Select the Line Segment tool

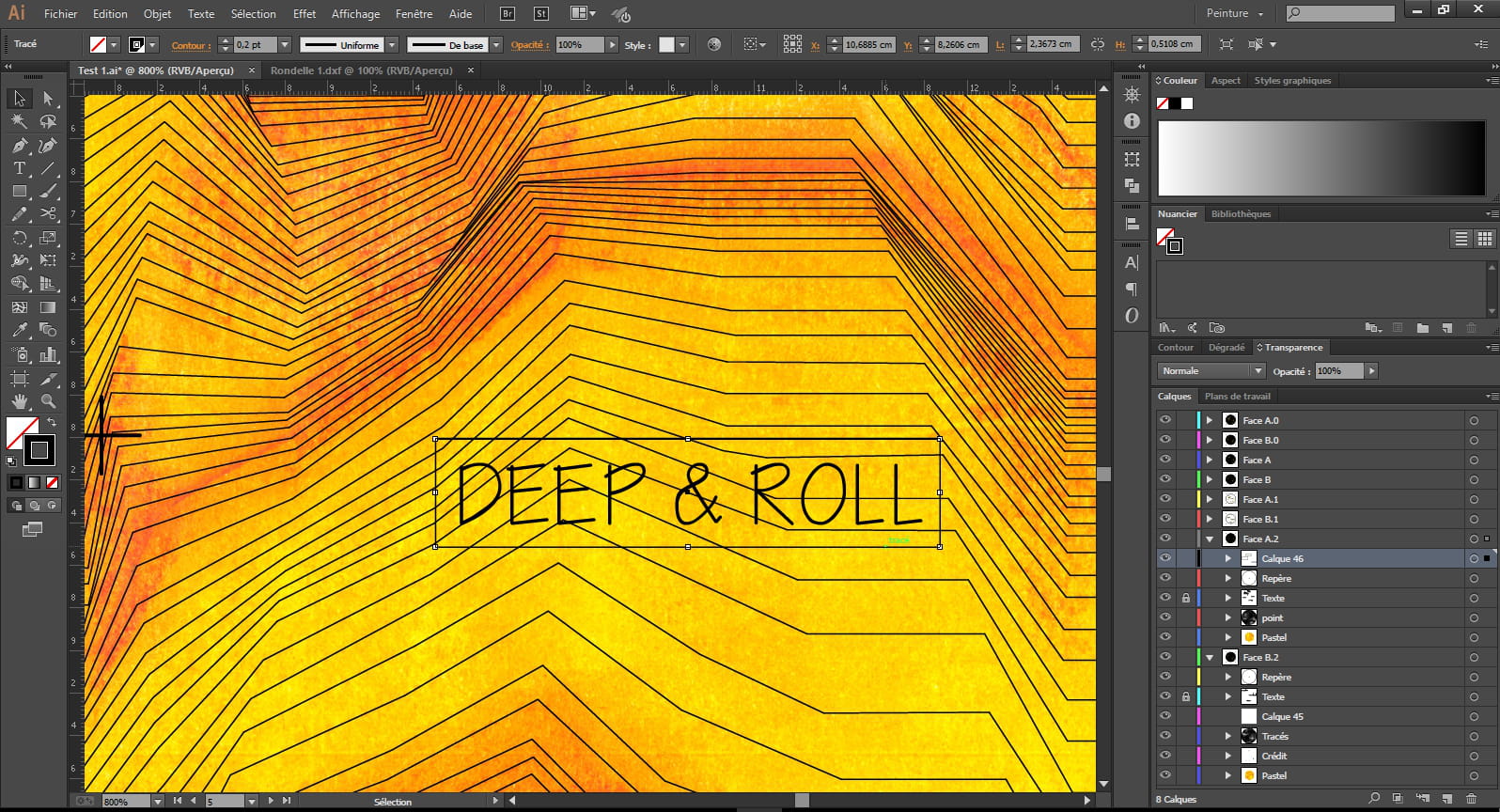click(48, 168)
